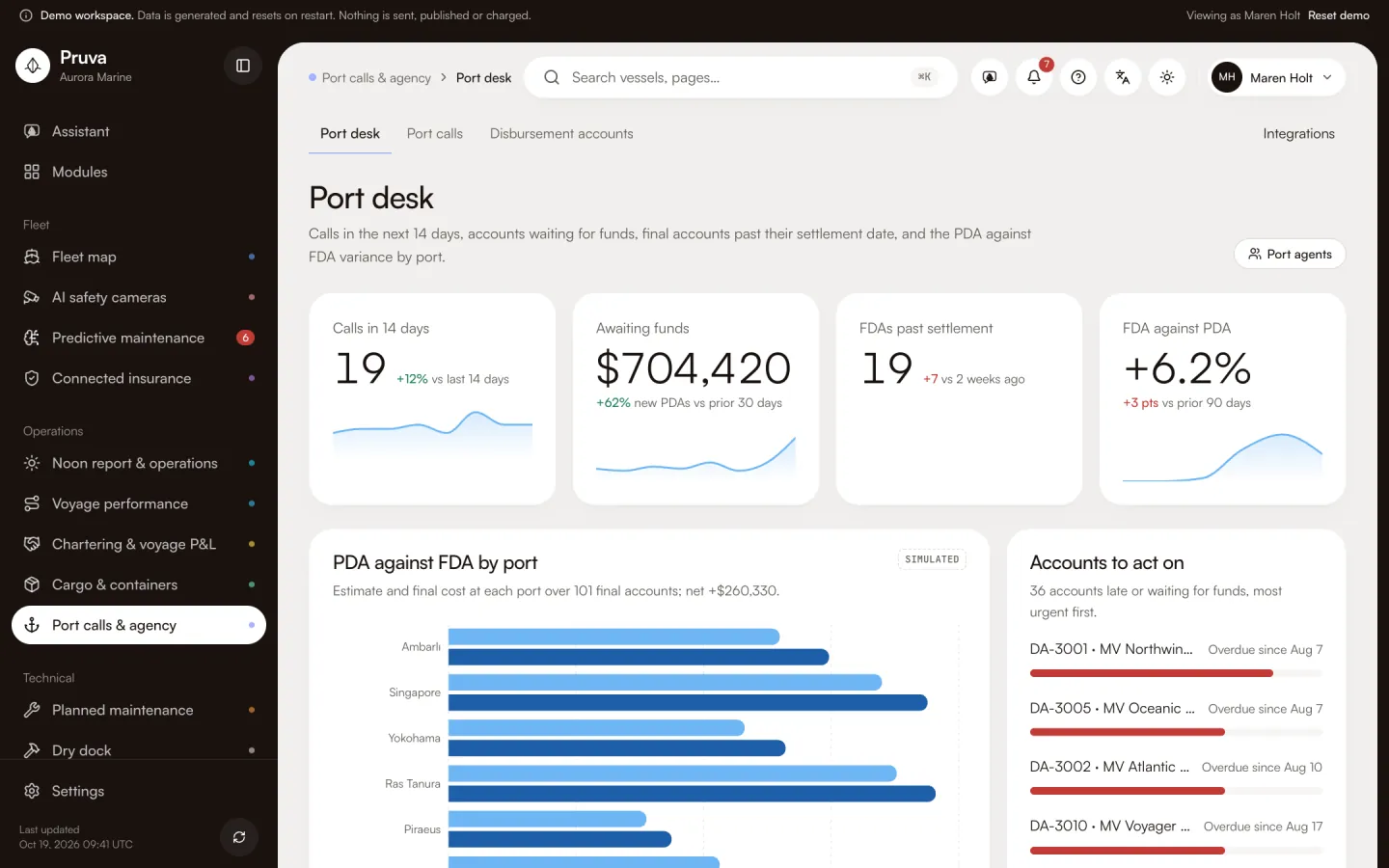Viewport: 1389px width, 868px height.
Task: Open Assistant in the sidebar
Action: [139, 131]
